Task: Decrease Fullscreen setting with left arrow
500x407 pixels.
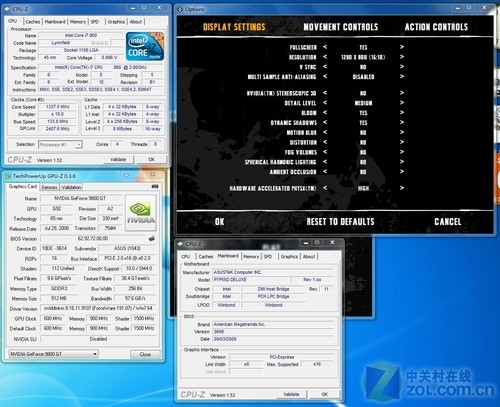Action: (325, 47)
